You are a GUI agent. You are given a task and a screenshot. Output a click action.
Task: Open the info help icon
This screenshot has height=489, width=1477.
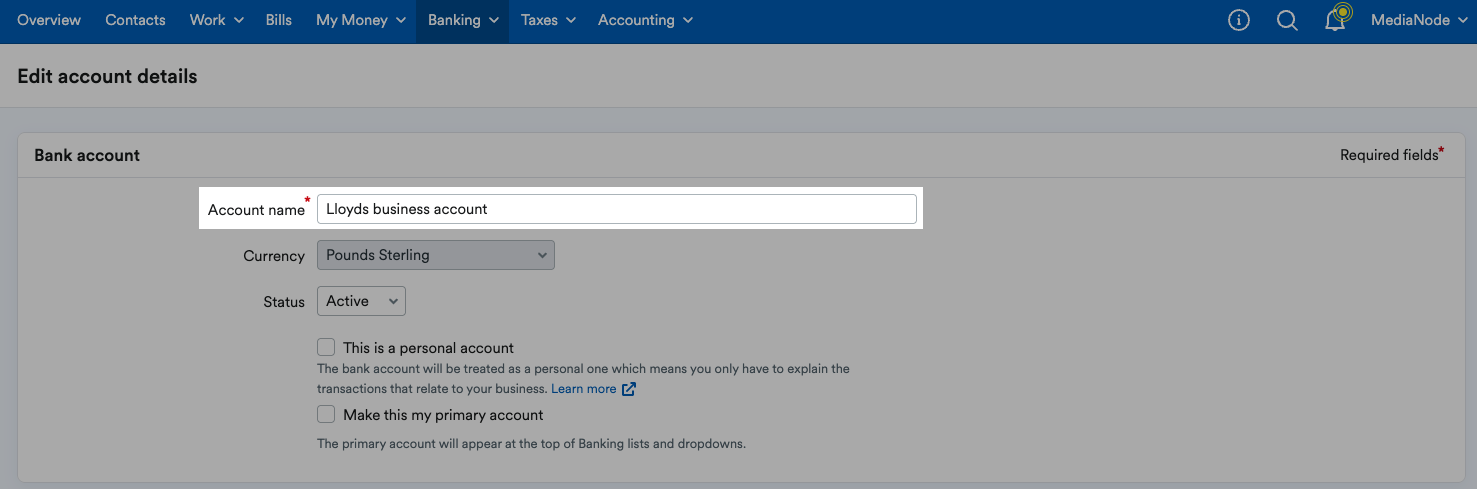[x=1239, y=20]
